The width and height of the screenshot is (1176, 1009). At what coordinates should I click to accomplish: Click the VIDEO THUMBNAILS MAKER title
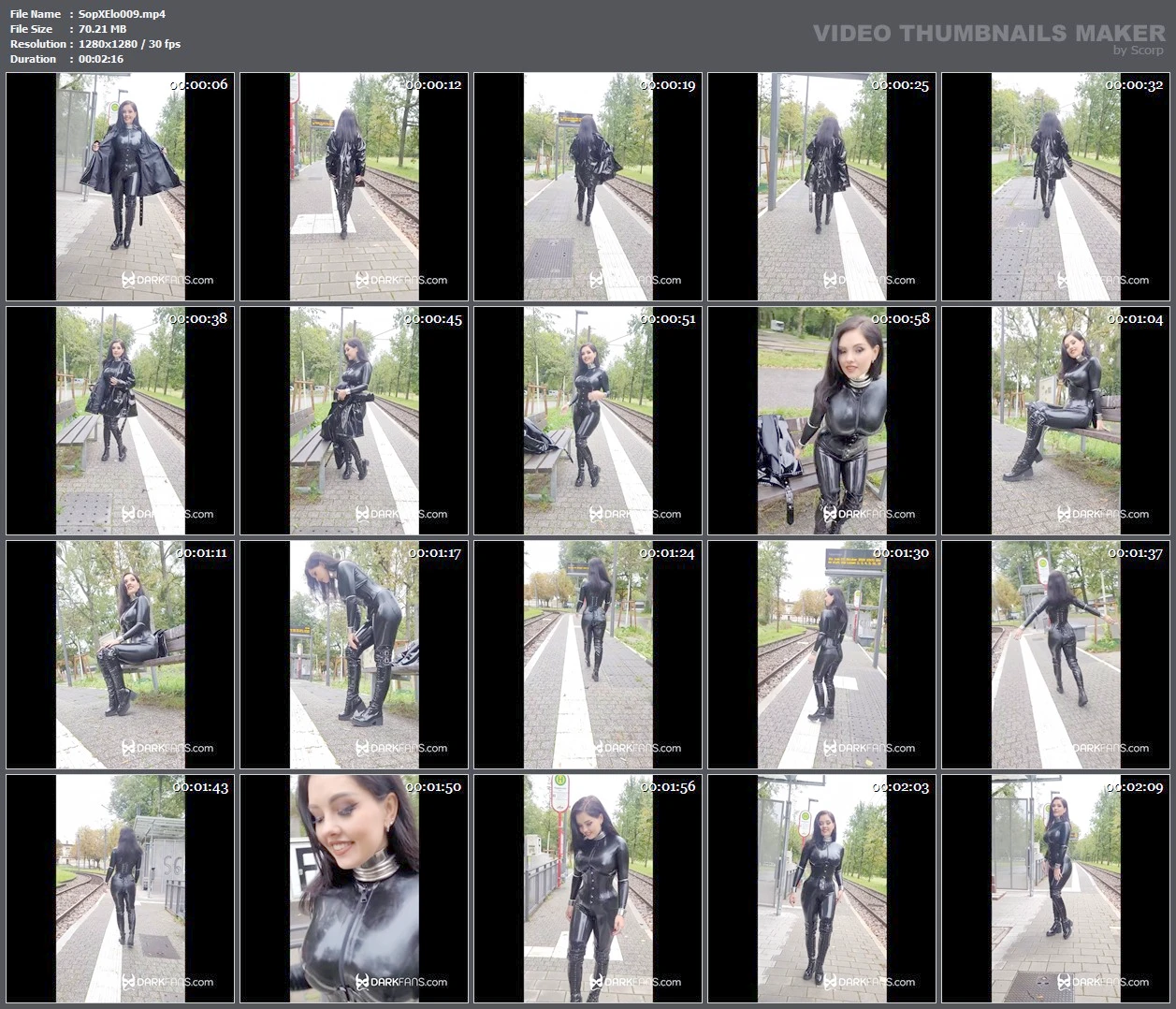click(x=990, y=33)
